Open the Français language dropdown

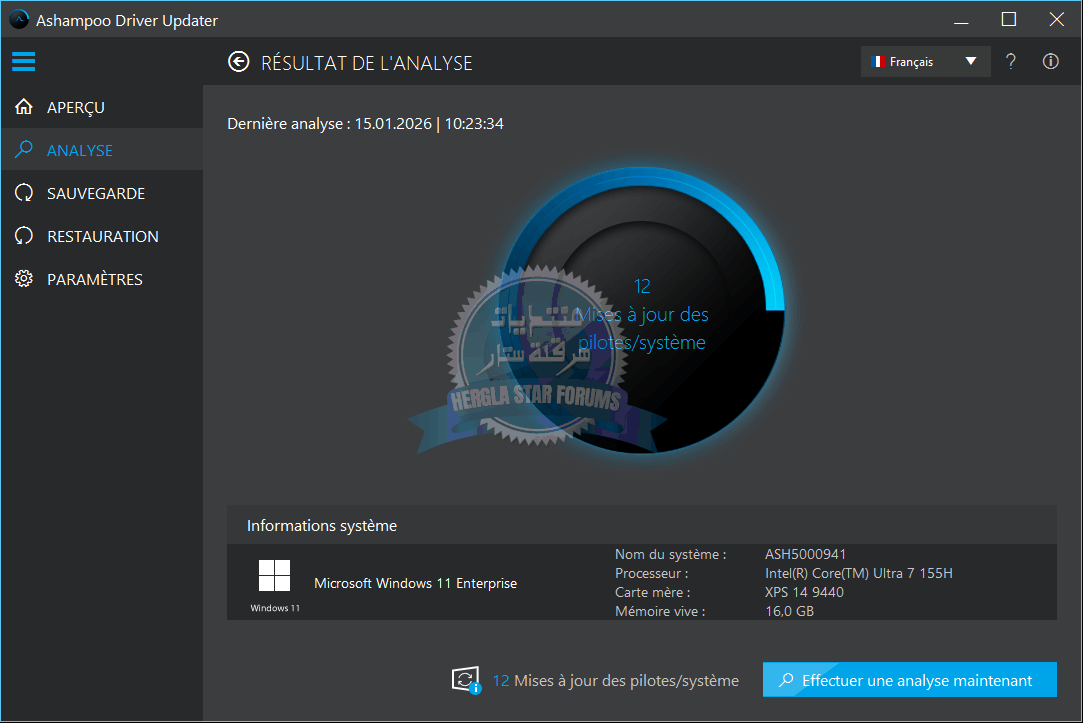click(911, 62)
